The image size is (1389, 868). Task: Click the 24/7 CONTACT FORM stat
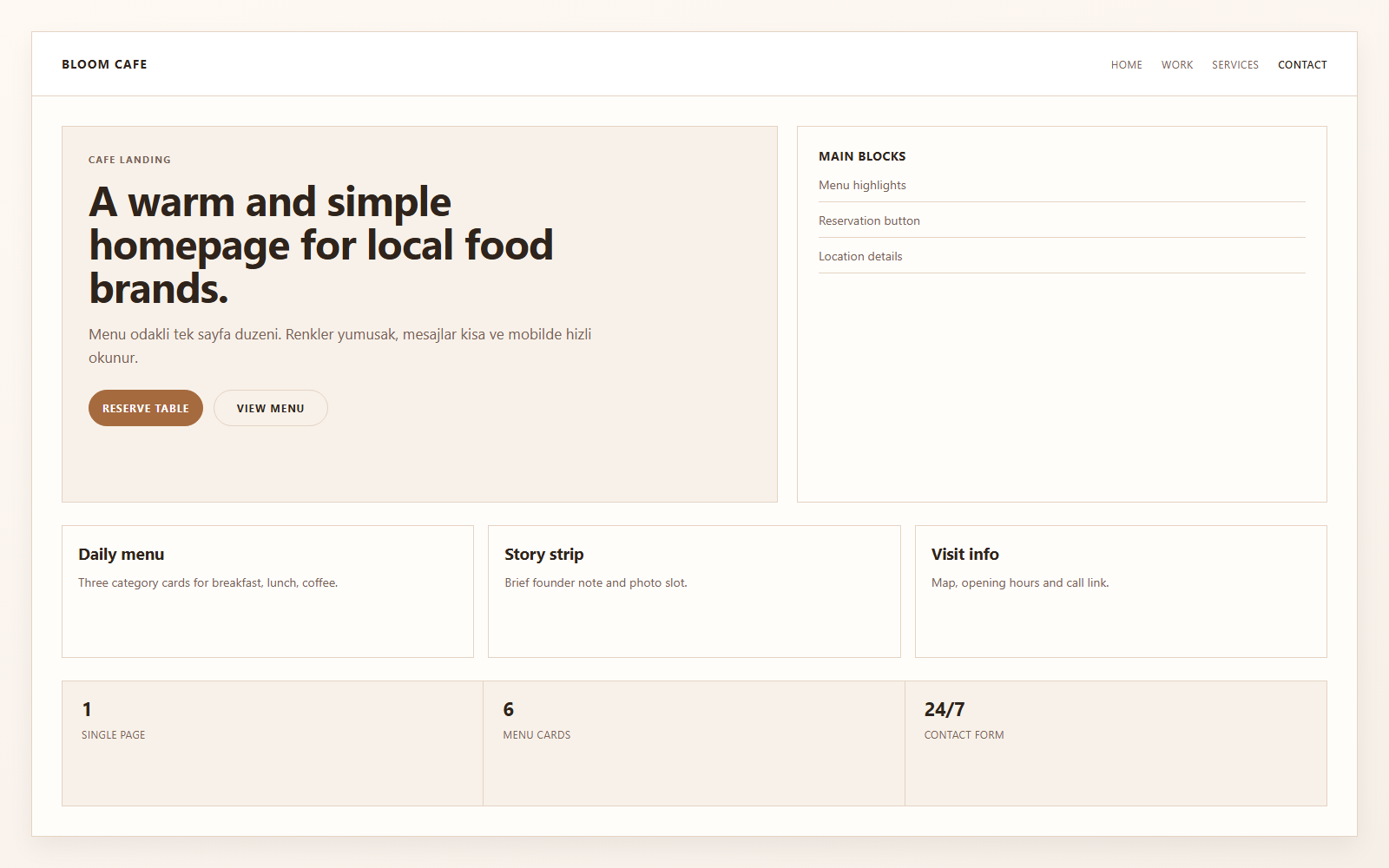coord(1116,743)
